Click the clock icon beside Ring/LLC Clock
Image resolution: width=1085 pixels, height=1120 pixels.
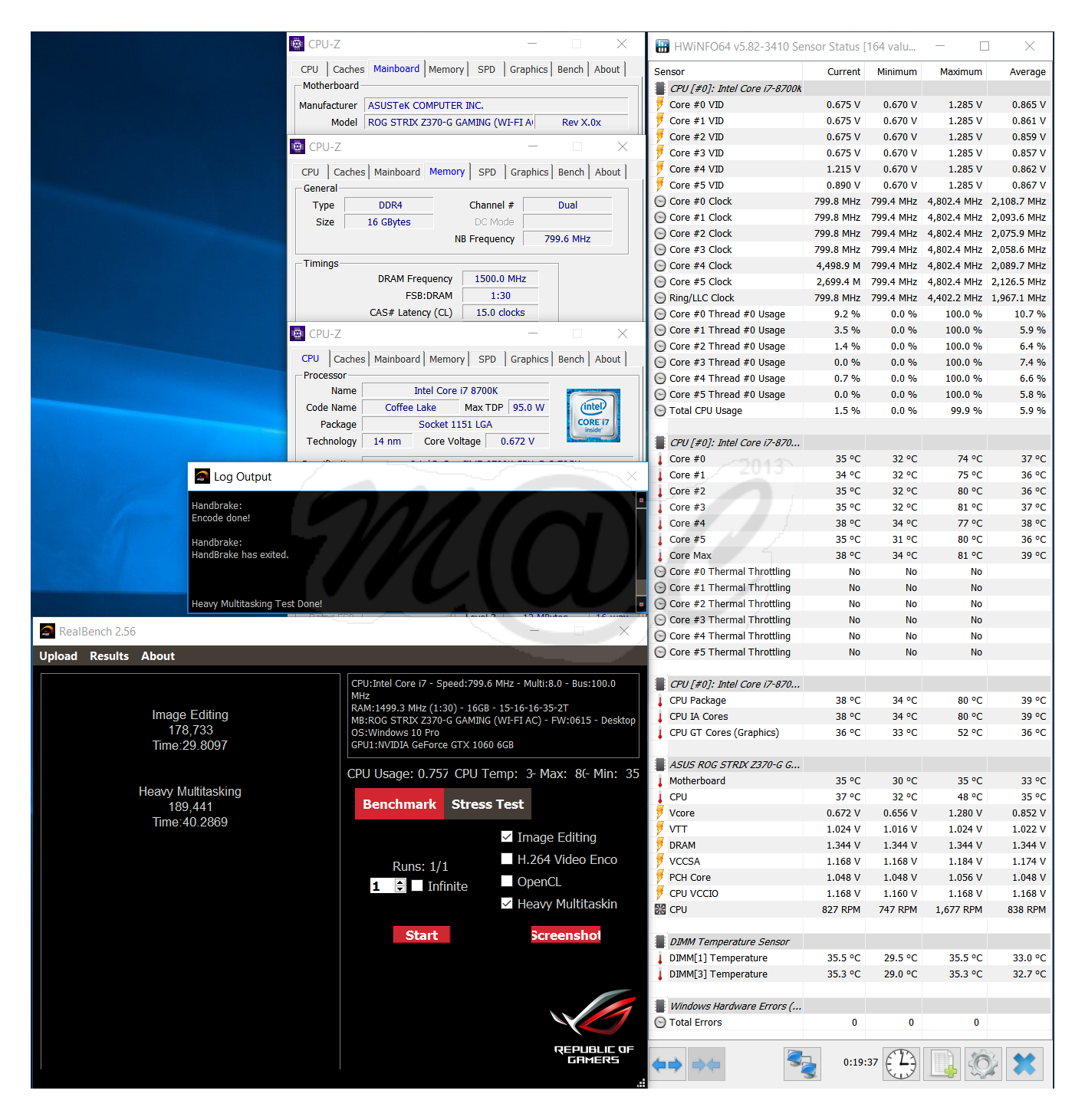(660, 297)
